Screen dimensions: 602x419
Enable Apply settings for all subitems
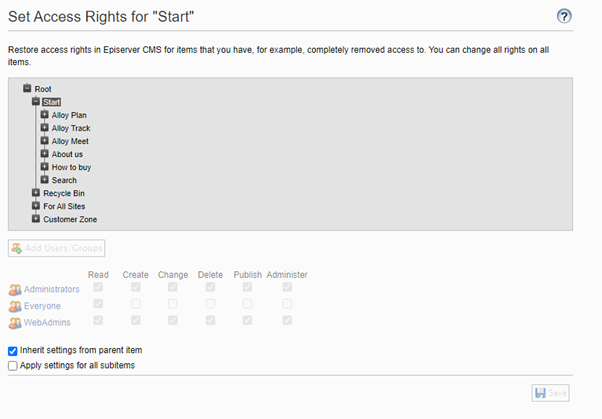coord(12,365)
